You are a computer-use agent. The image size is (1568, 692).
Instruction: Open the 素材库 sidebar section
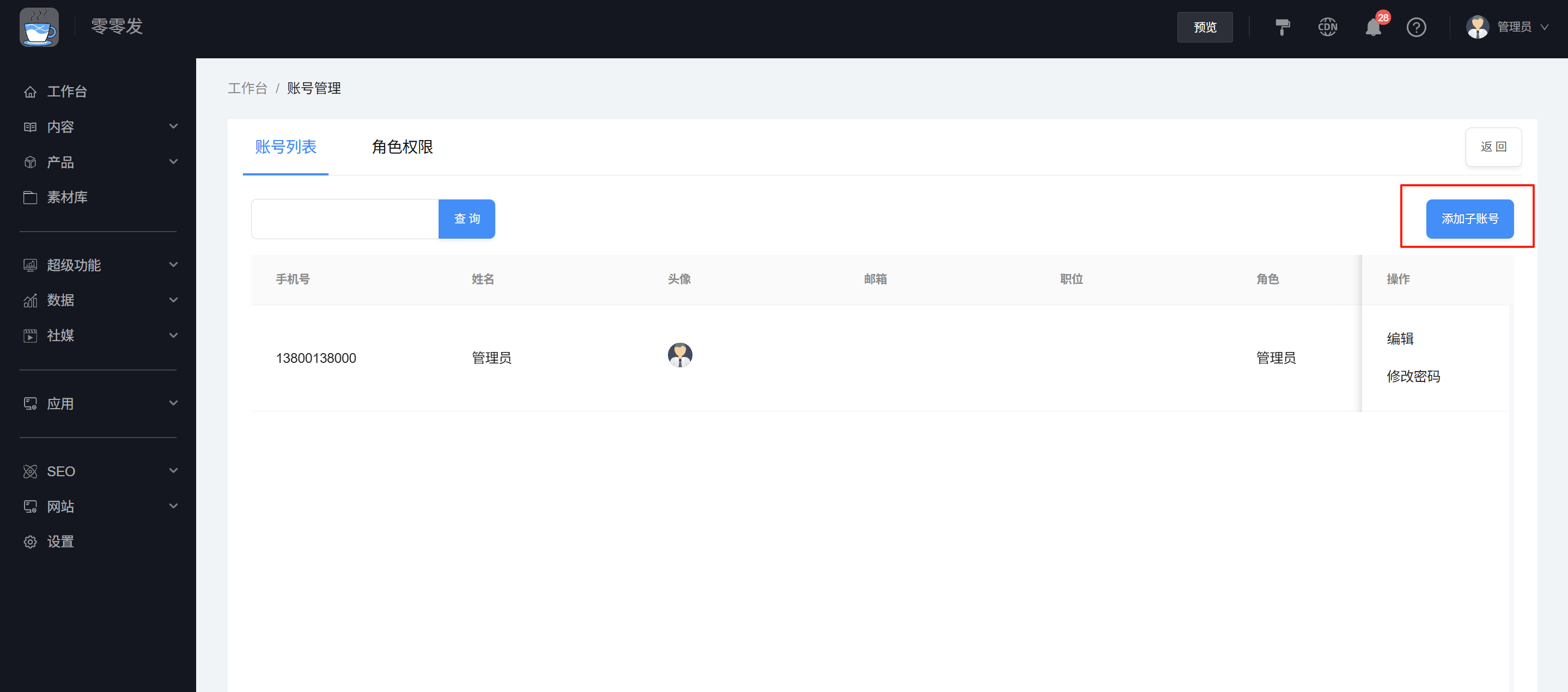point(67,197)
